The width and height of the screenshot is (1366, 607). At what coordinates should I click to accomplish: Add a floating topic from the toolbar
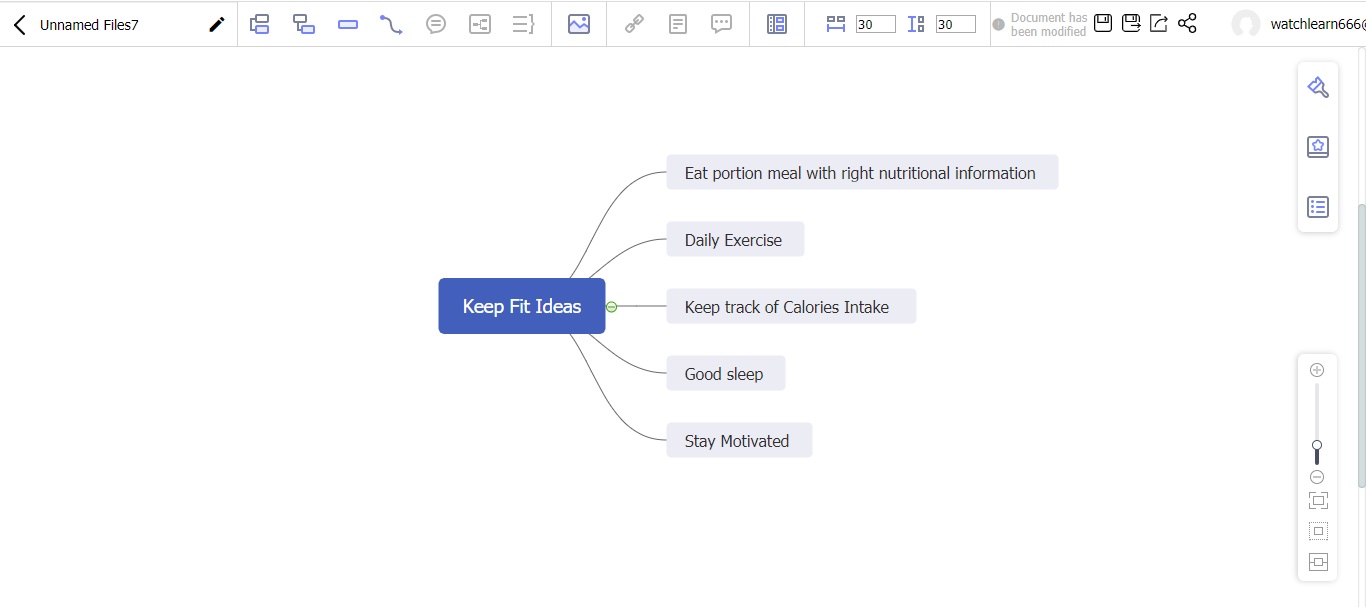[348, 24]
